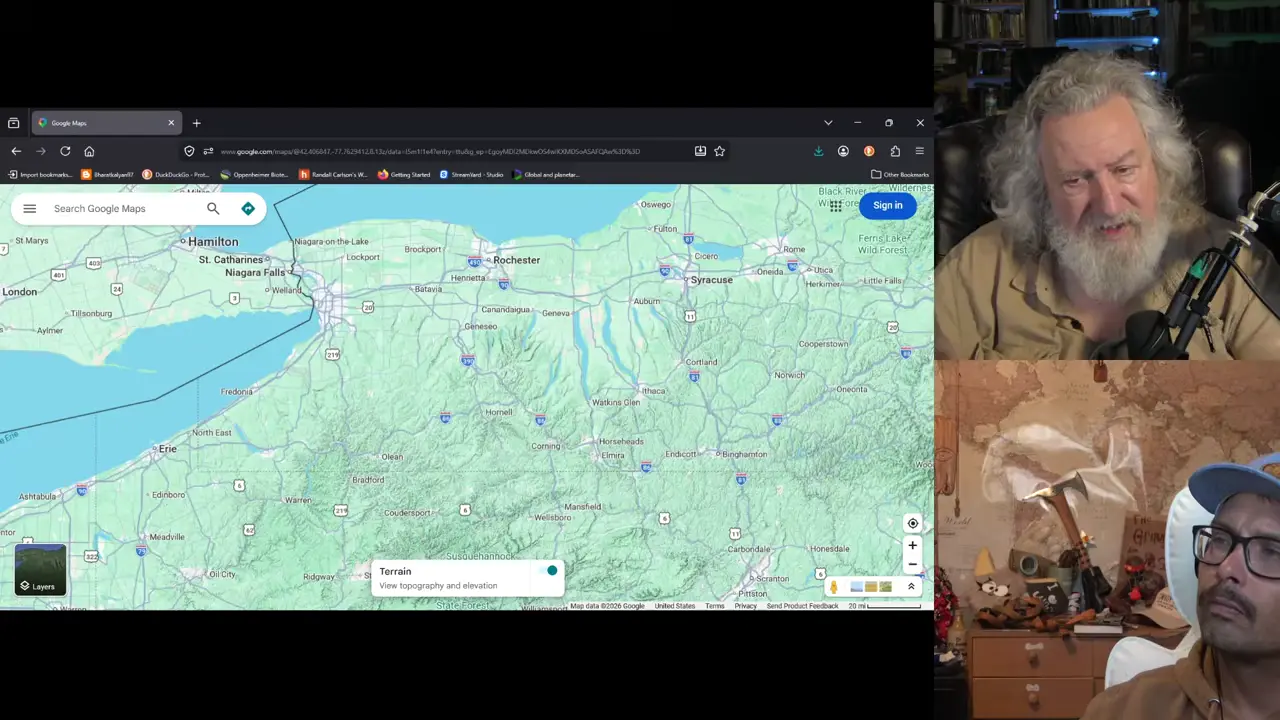Click the Syracuse city label on map
Screen dimensions: 1280x720
click(x=711, y=280)
